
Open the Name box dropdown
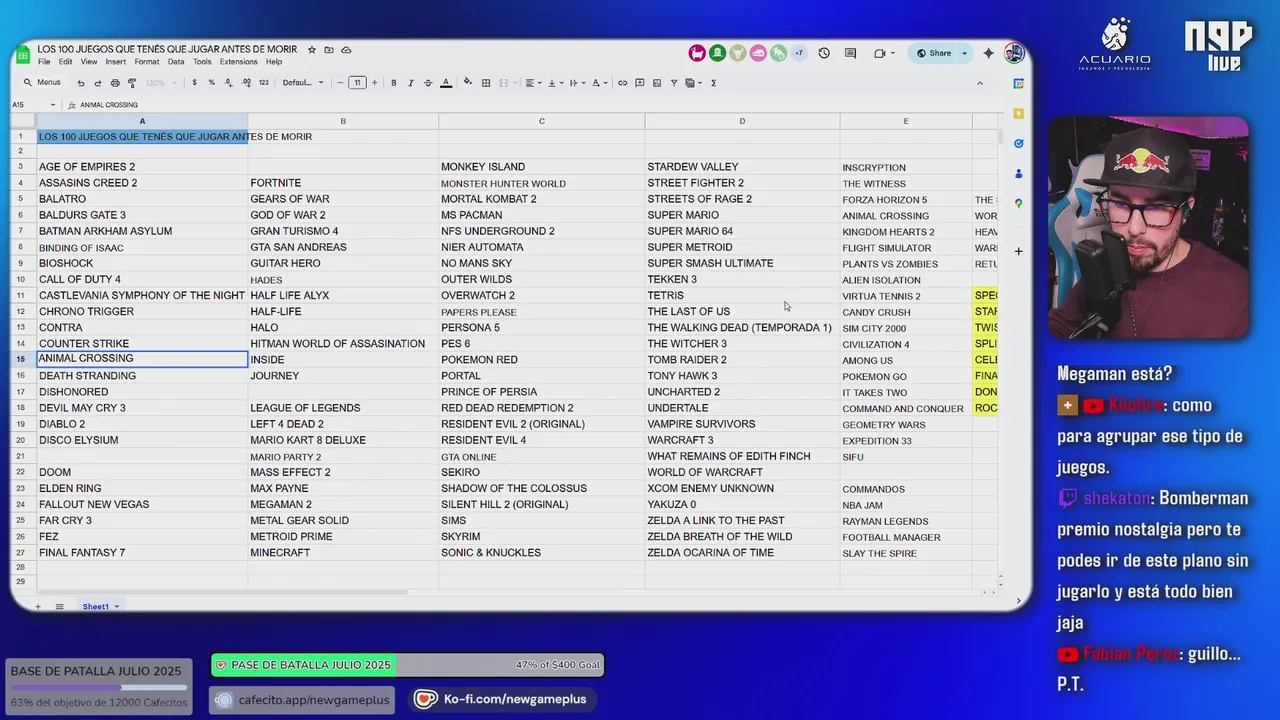coord(53,105)
